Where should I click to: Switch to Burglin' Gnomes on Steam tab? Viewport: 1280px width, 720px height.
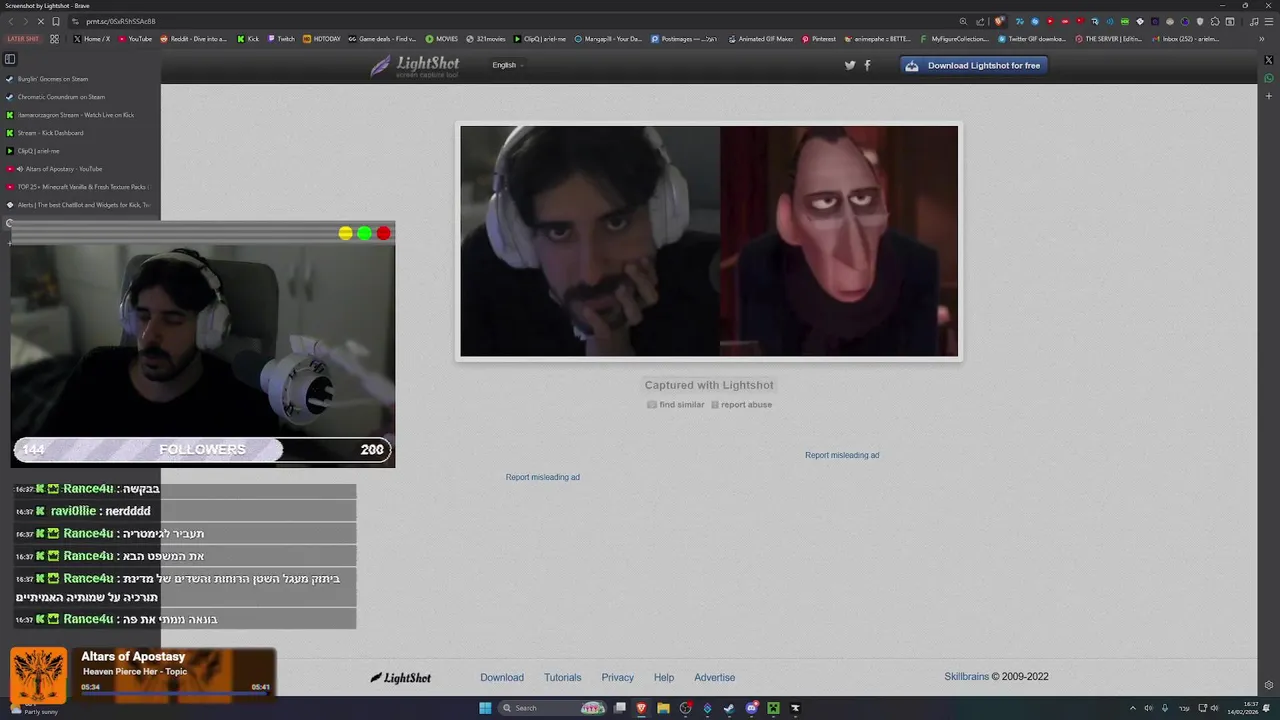tap(80, 79)
